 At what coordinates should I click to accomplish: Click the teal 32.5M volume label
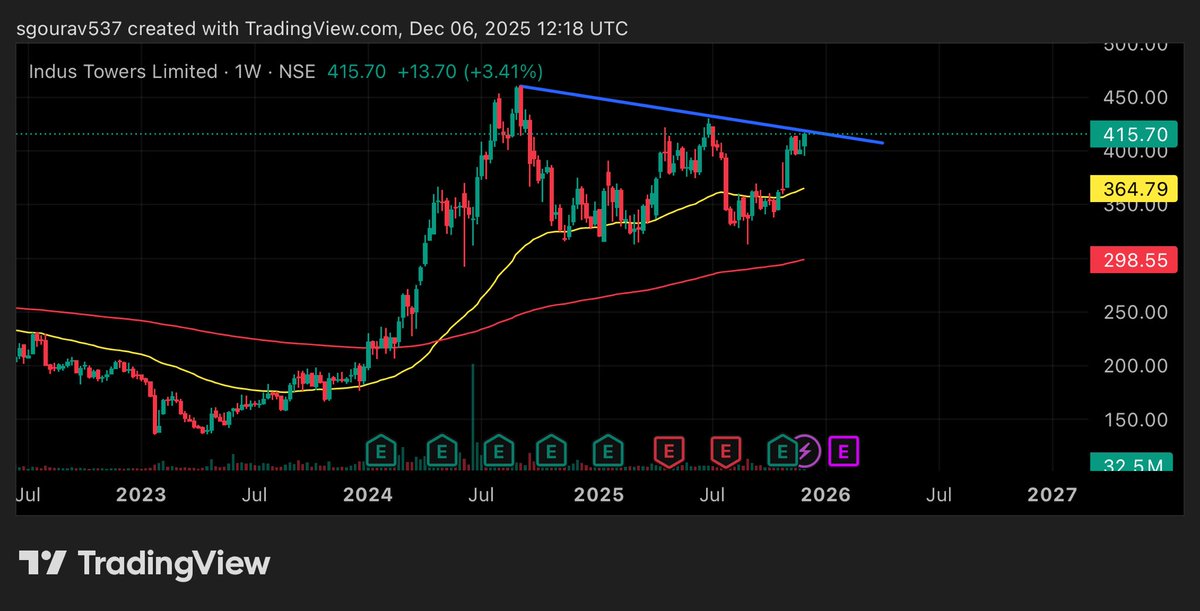1135,465
